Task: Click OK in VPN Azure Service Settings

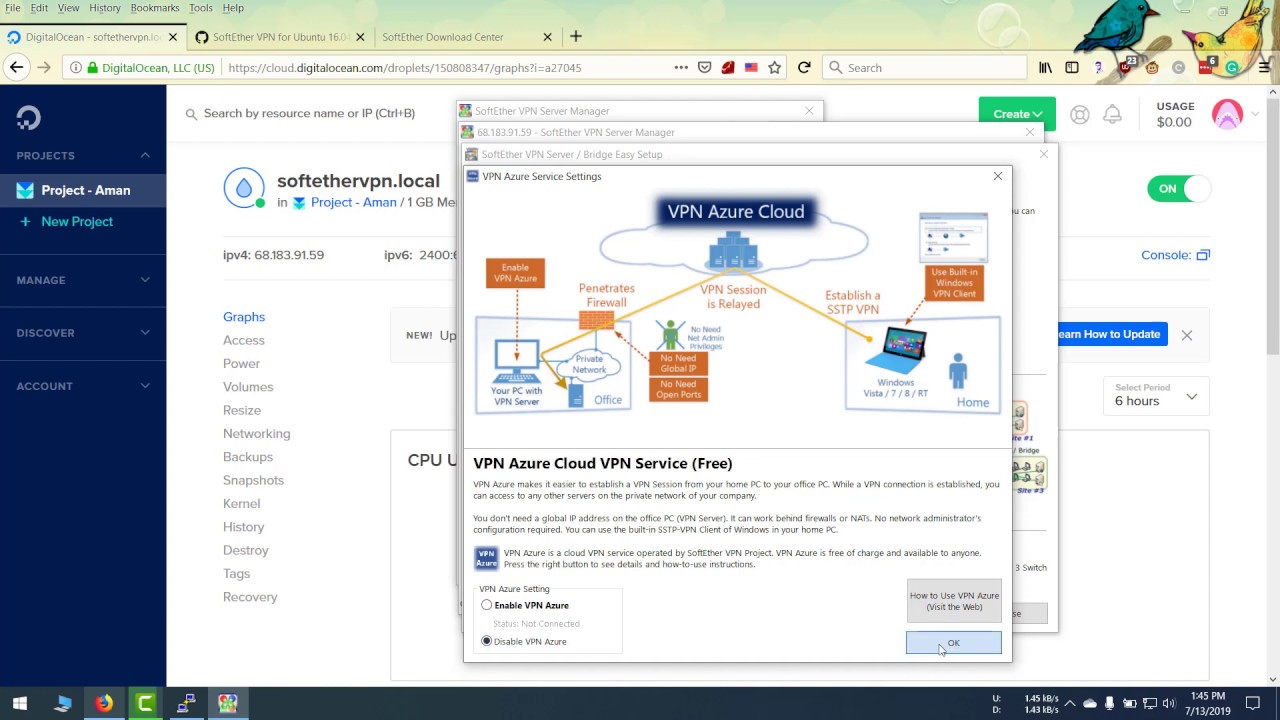Action: (953, 643)
